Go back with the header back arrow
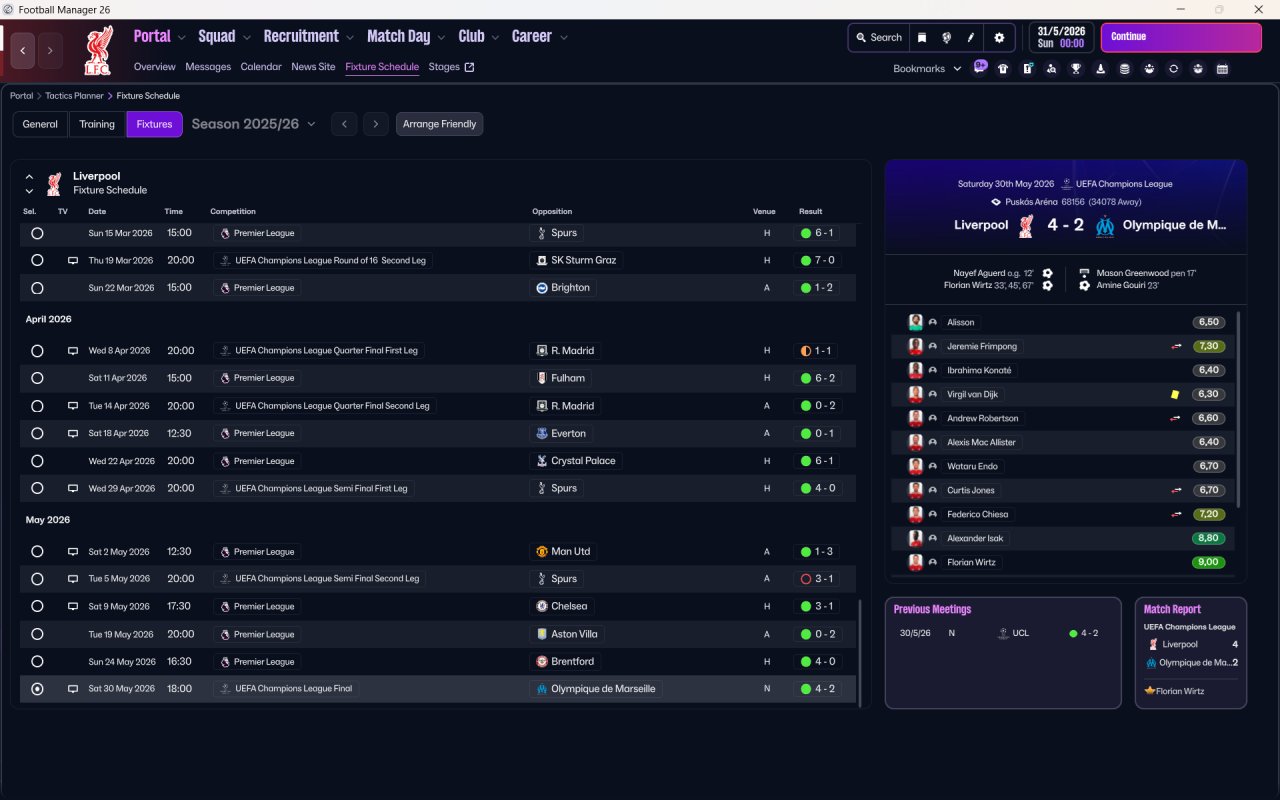The height and width of the screenshot is (800, 1280). (23, 51)
